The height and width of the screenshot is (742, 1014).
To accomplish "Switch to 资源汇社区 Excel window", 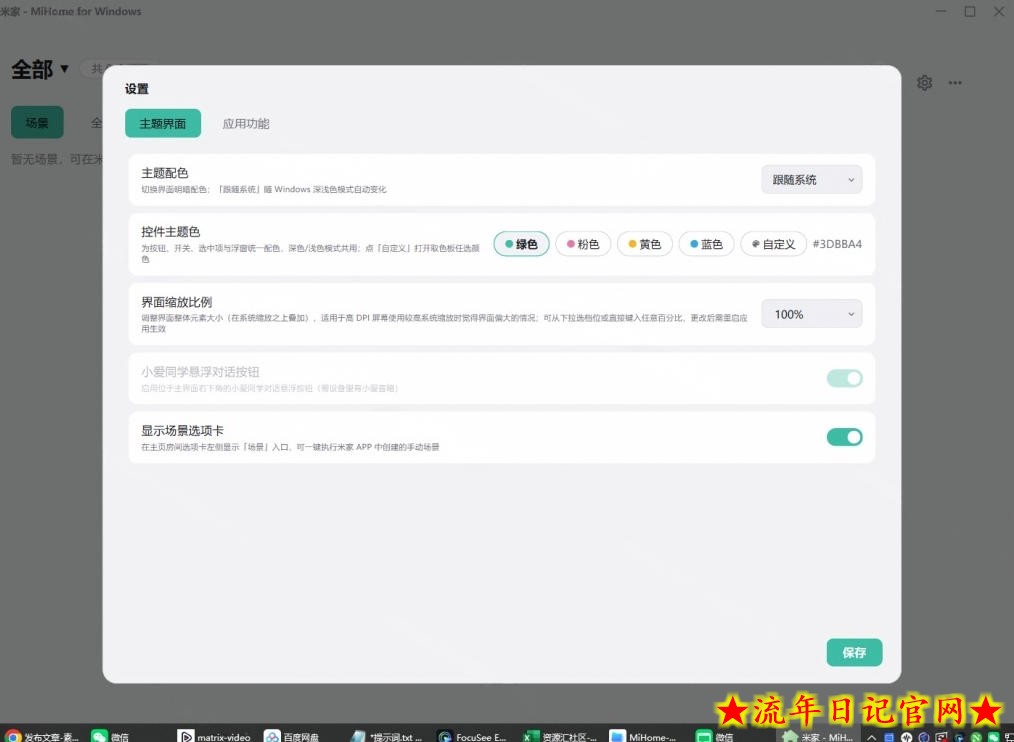I will tap(560, 736).
